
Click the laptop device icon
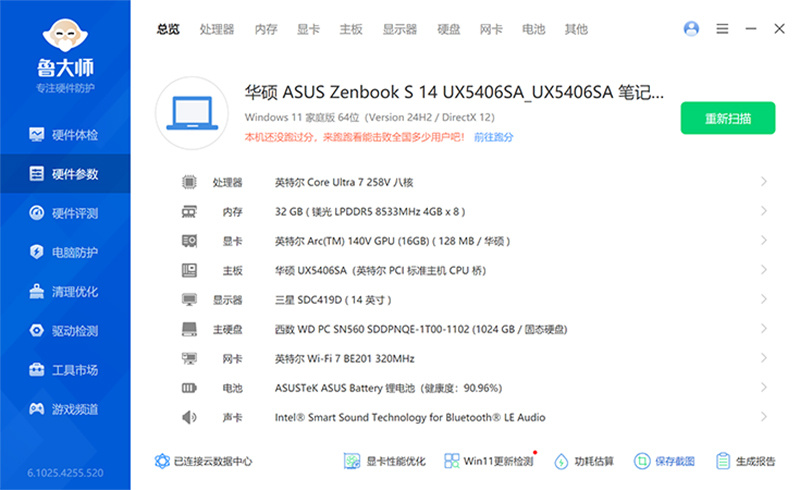tap(192, 113)
